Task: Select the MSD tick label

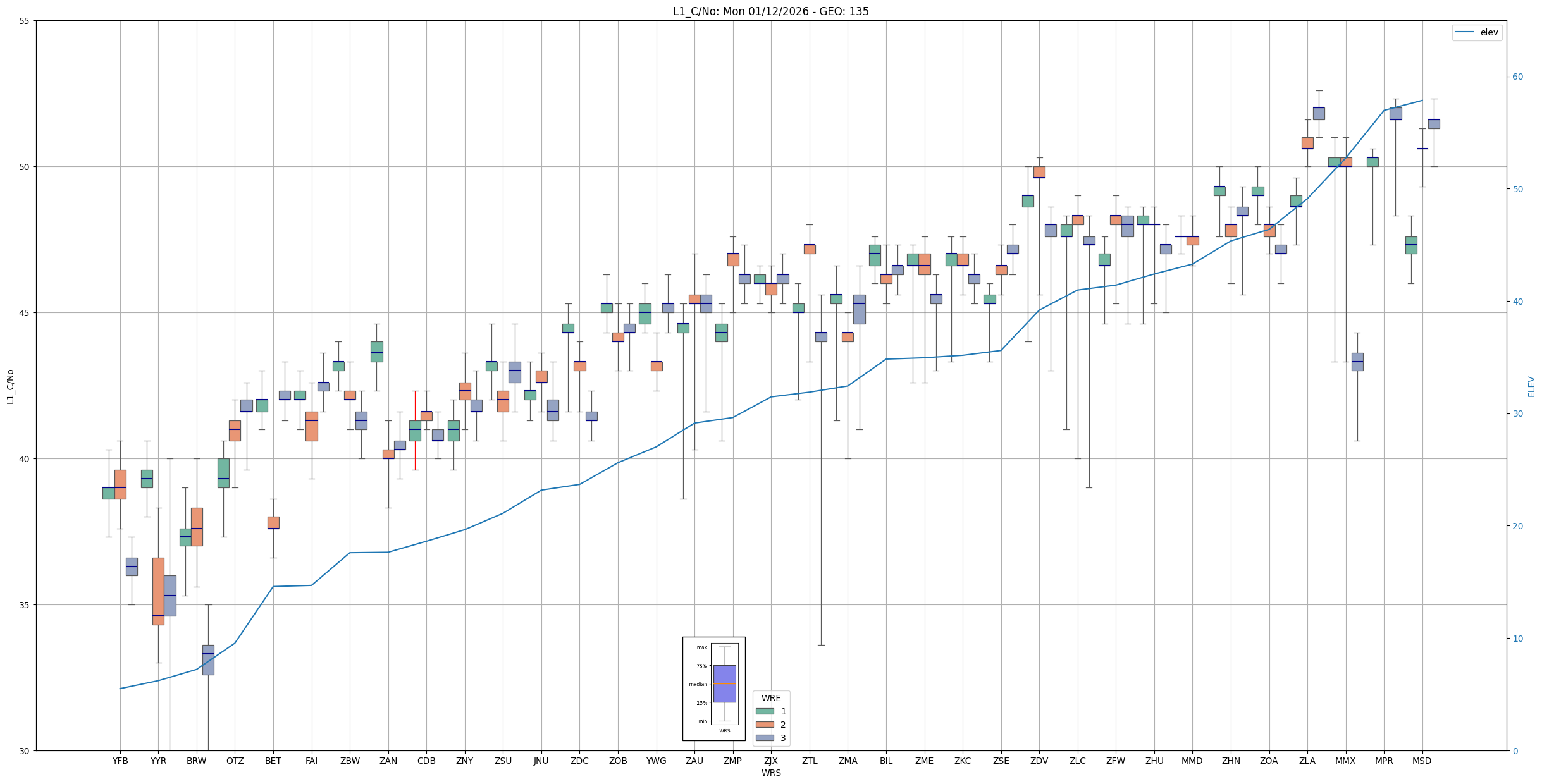Action: pos(1422,761)
